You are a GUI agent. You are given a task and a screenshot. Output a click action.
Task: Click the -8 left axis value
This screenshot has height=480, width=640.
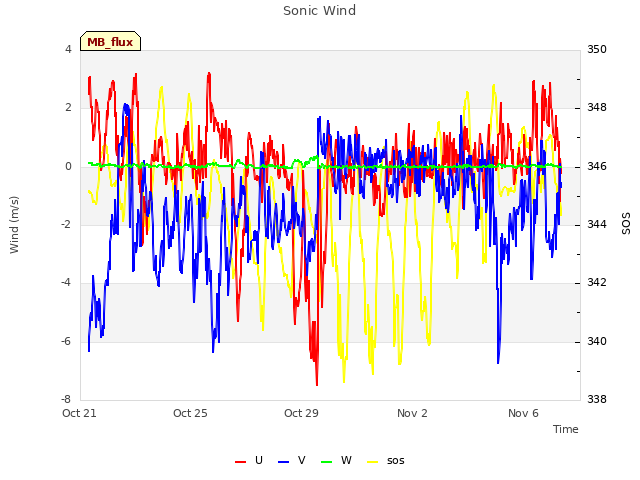[66, 399]
